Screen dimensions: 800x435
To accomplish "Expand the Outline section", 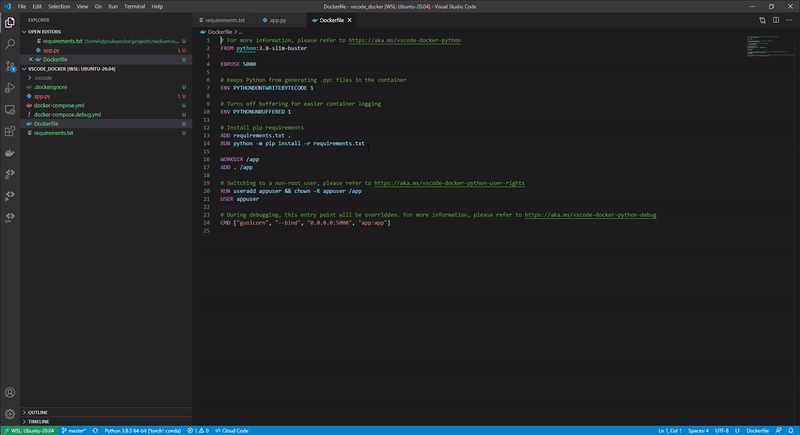I will pos(37,412).
